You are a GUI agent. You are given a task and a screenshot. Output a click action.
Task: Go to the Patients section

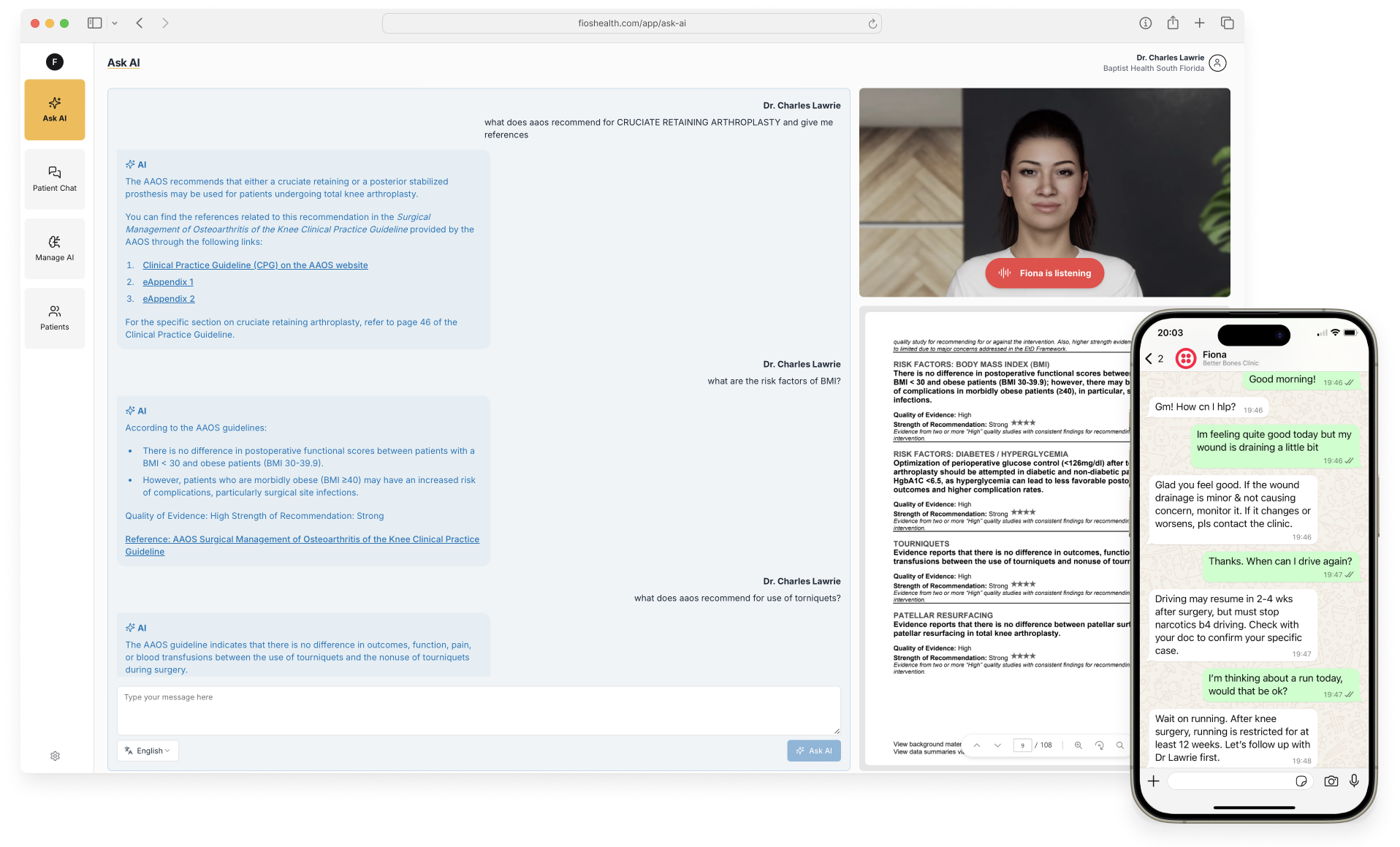(x=55, y=318)
